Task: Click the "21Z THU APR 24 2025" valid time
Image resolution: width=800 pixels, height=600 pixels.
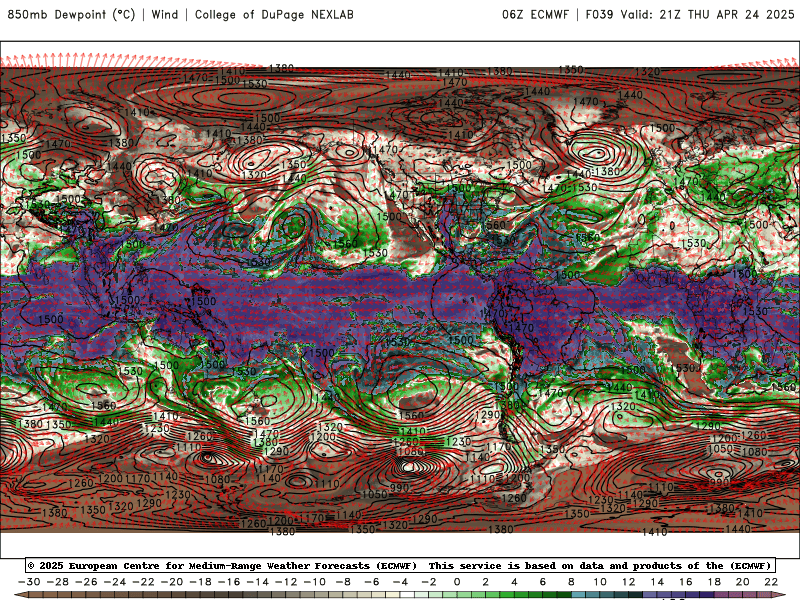Action: (x=727, y=14)
